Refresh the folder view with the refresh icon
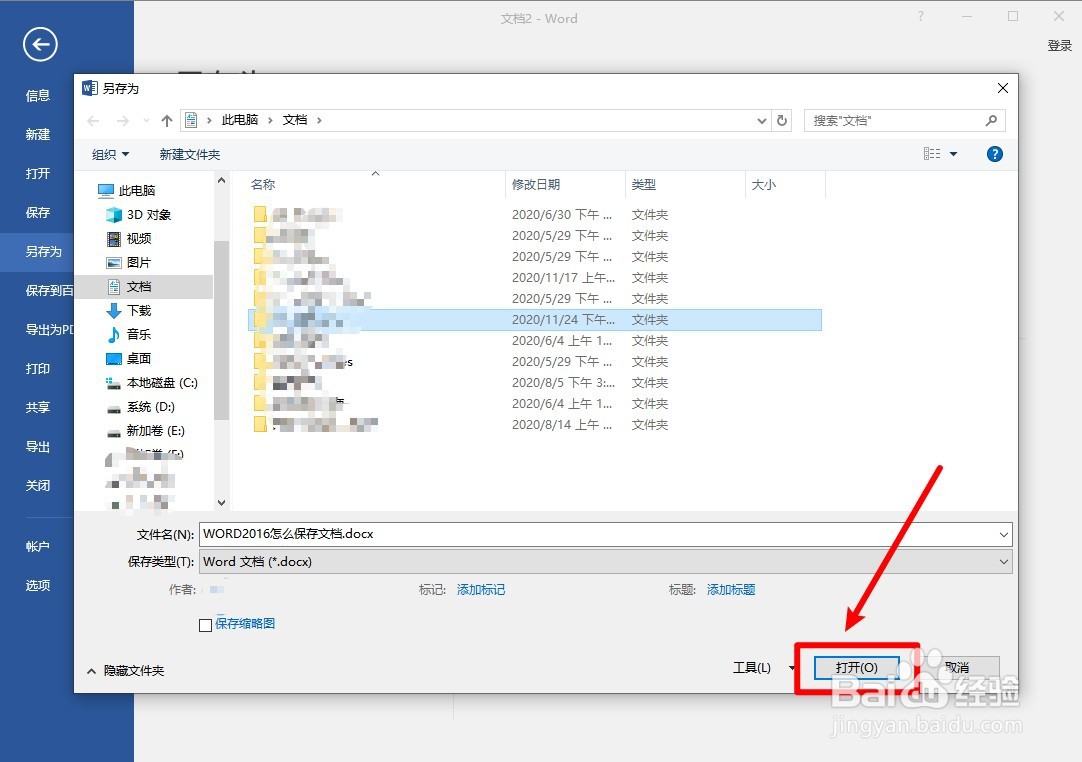The image size is (1082, 762). [x=783, y=120]
